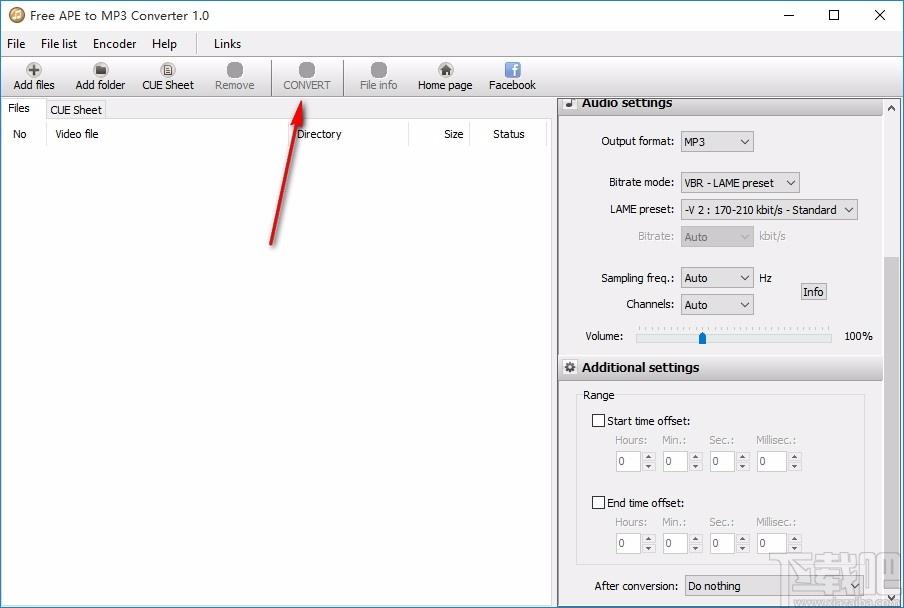Click the Start offset Millisec. field
The width and height of the screenshot is (904, 608).
772,461
